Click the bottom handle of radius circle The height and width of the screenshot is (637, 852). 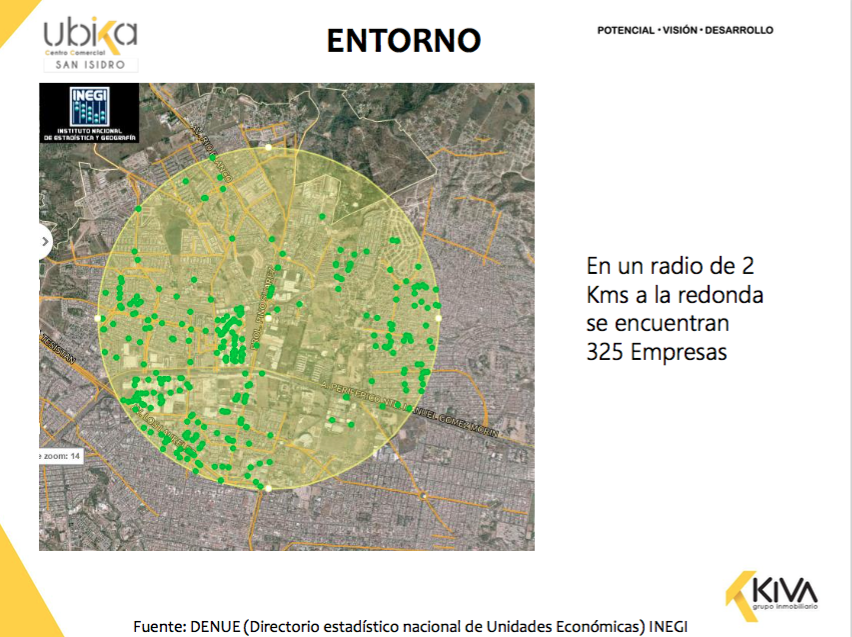[x=268, y=488]
